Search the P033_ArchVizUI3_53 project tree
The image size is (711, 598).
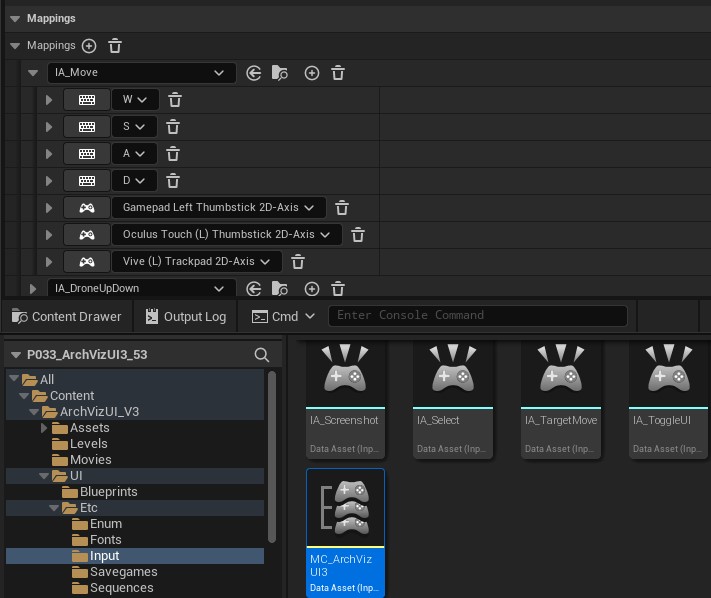click(x=262, y=355)
